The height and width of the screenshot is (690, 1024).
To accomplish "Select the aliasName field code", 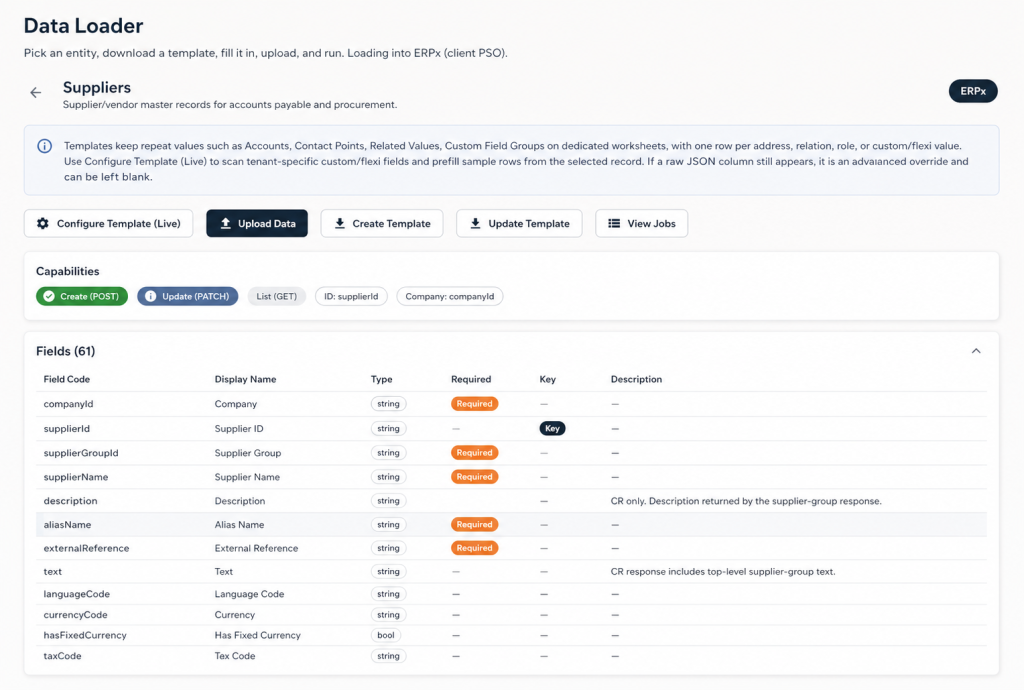I will 67,525.
